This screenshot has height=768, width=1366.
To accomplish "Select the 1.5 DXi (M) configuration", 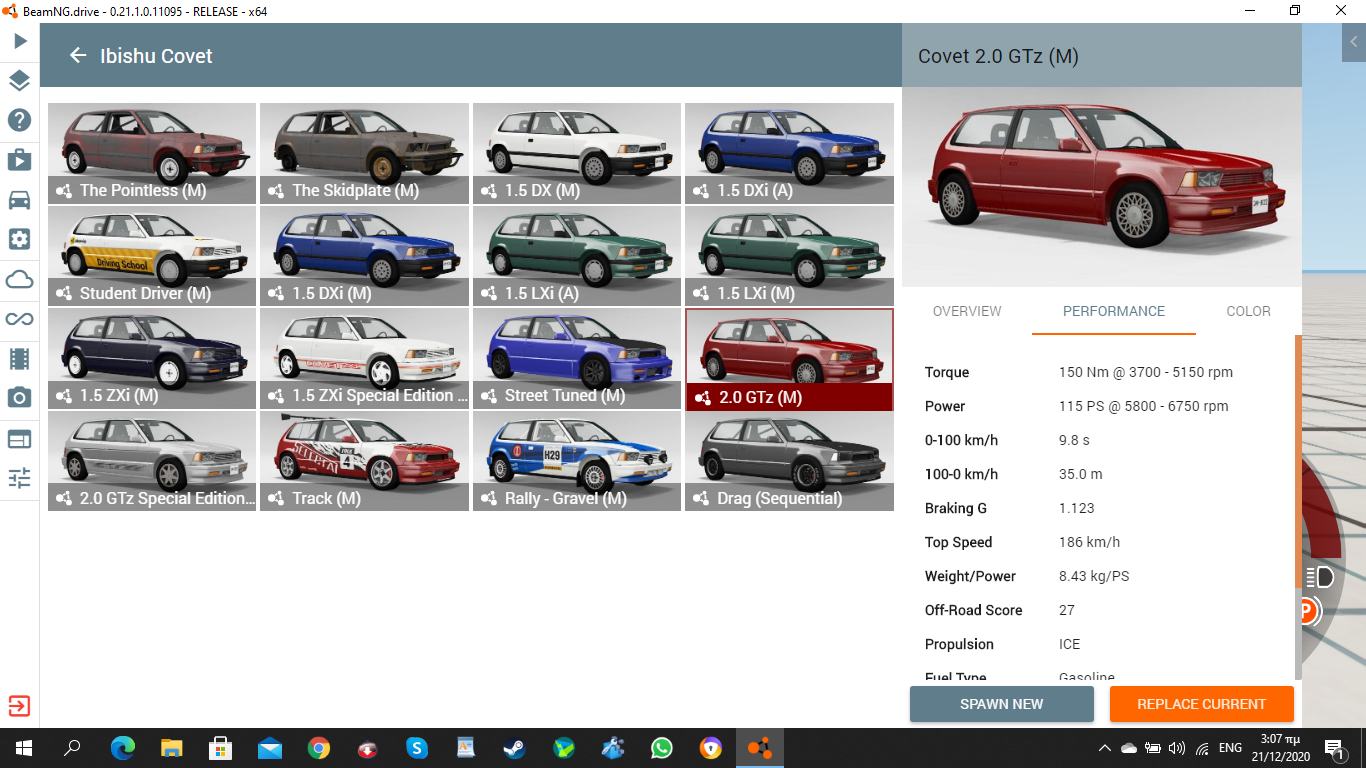I will (365, 256).
